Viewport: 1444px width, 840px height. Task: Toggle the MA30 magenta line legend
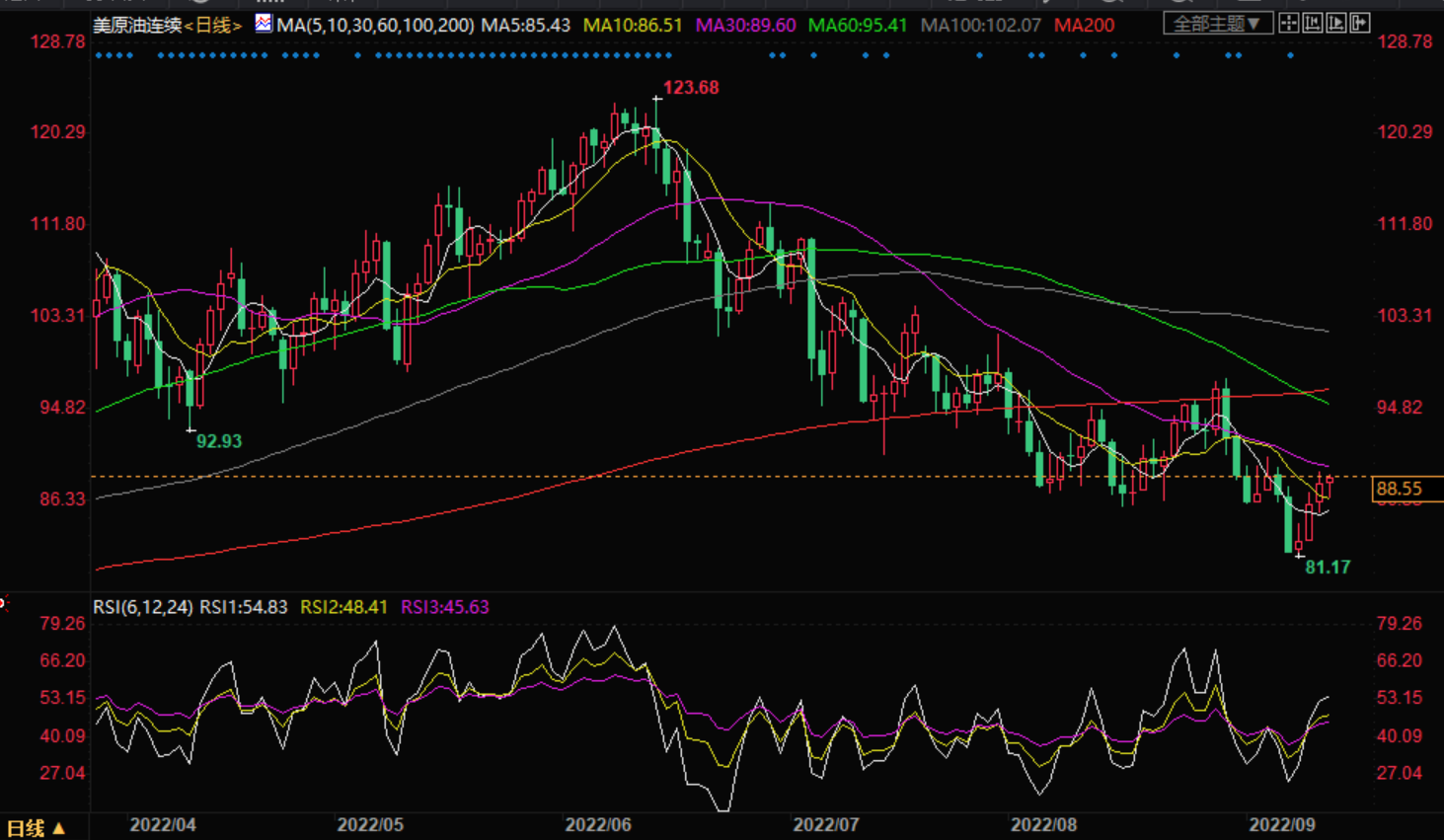coord(745,26)
